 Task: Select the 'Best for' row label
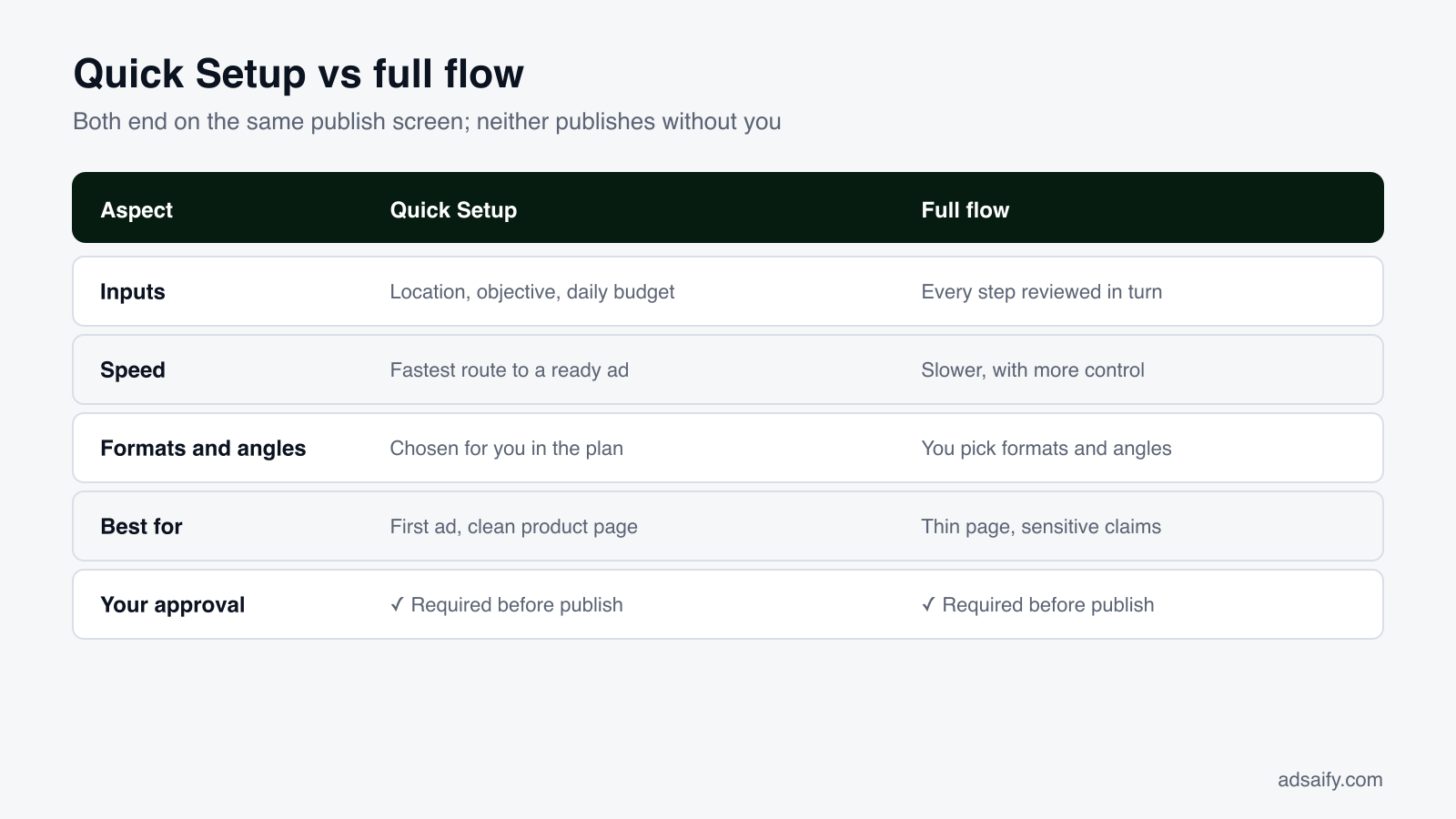141,527
